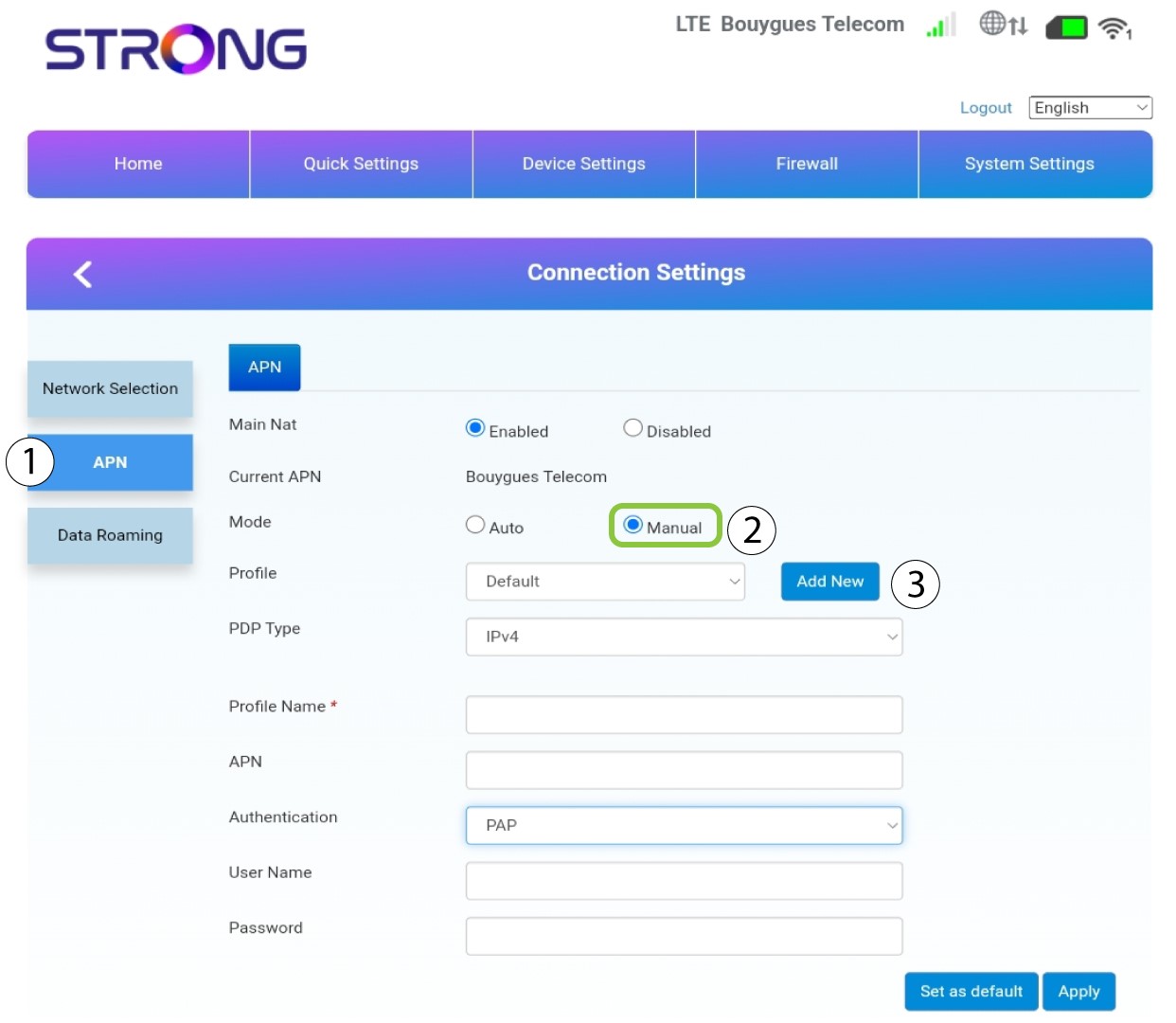This screenshot has height=1023, width=1176.
Task: Click the Connection Settings title
Action: point(636,273)
